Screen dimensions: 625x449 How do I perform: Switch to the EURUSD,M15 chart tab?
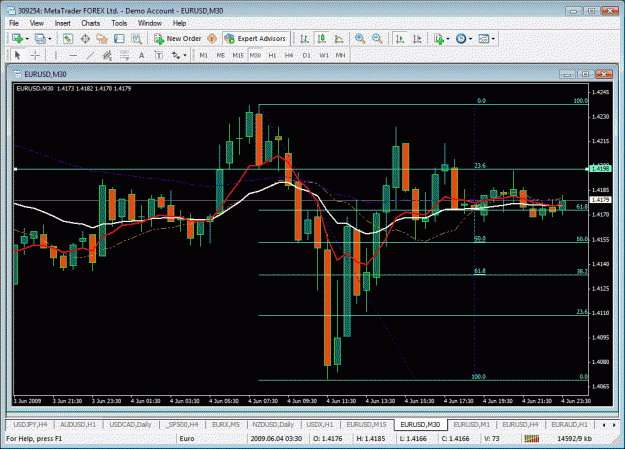point(366,425)
